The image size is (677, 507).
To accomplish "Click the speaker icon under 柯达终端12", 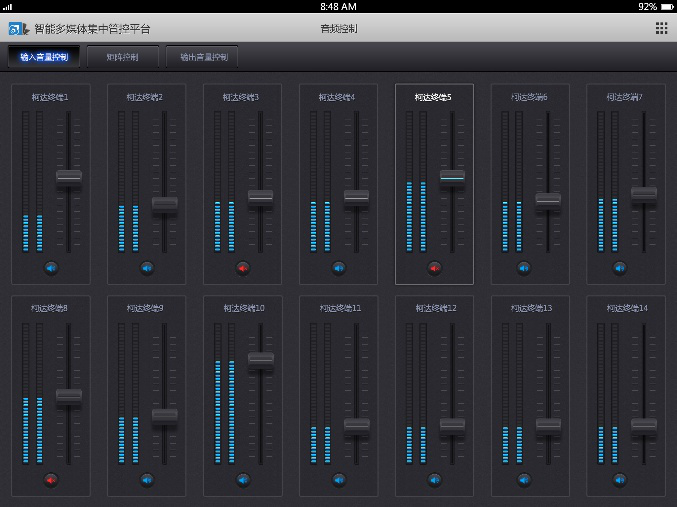I will [435, 480].
